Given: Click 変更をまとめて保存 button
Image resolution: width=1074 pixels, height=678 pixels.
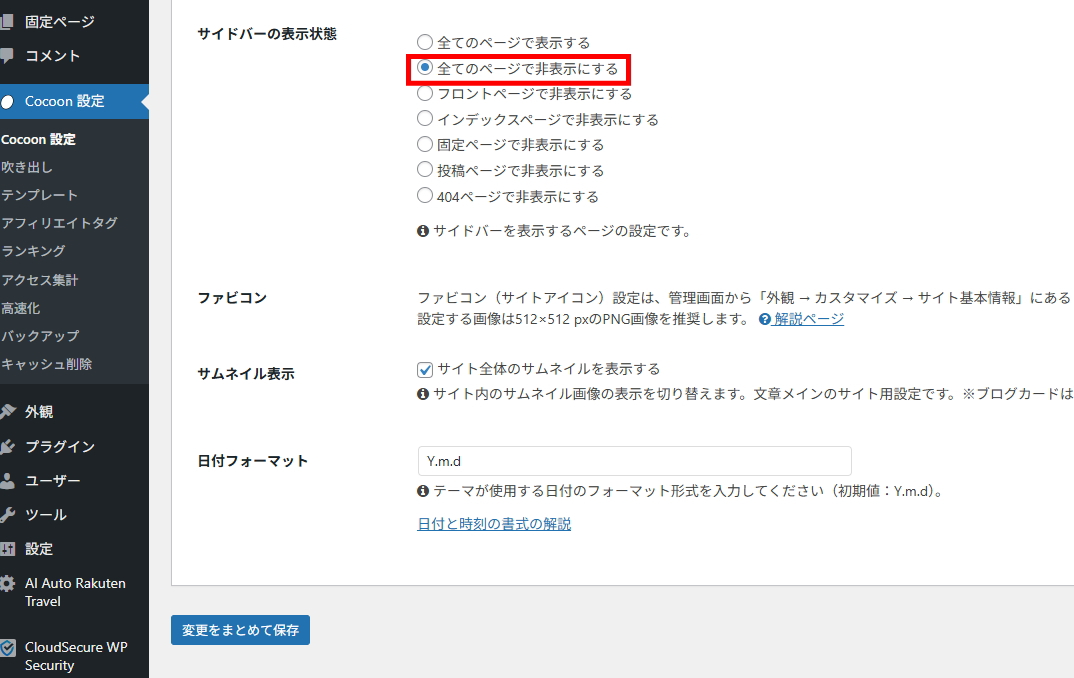Looking at the screenshot, I should click(240, 630).
